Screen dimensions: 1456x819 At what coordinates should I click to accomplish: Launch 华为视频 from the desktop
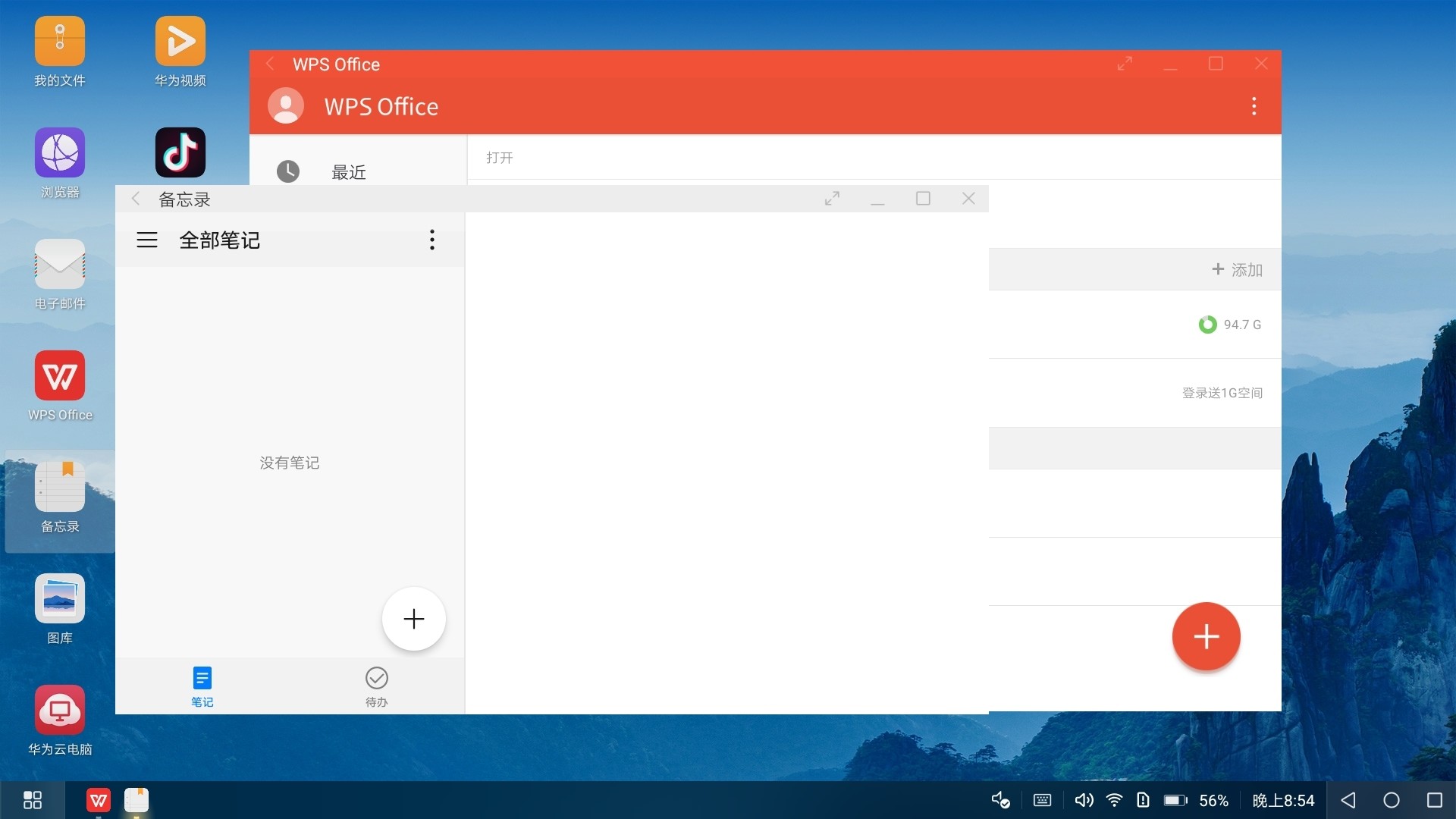pyautogui.click(x=180, y=52)
